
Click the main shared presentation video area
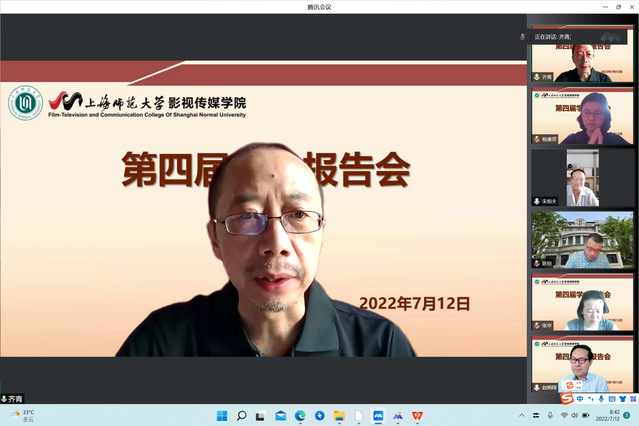263,220
